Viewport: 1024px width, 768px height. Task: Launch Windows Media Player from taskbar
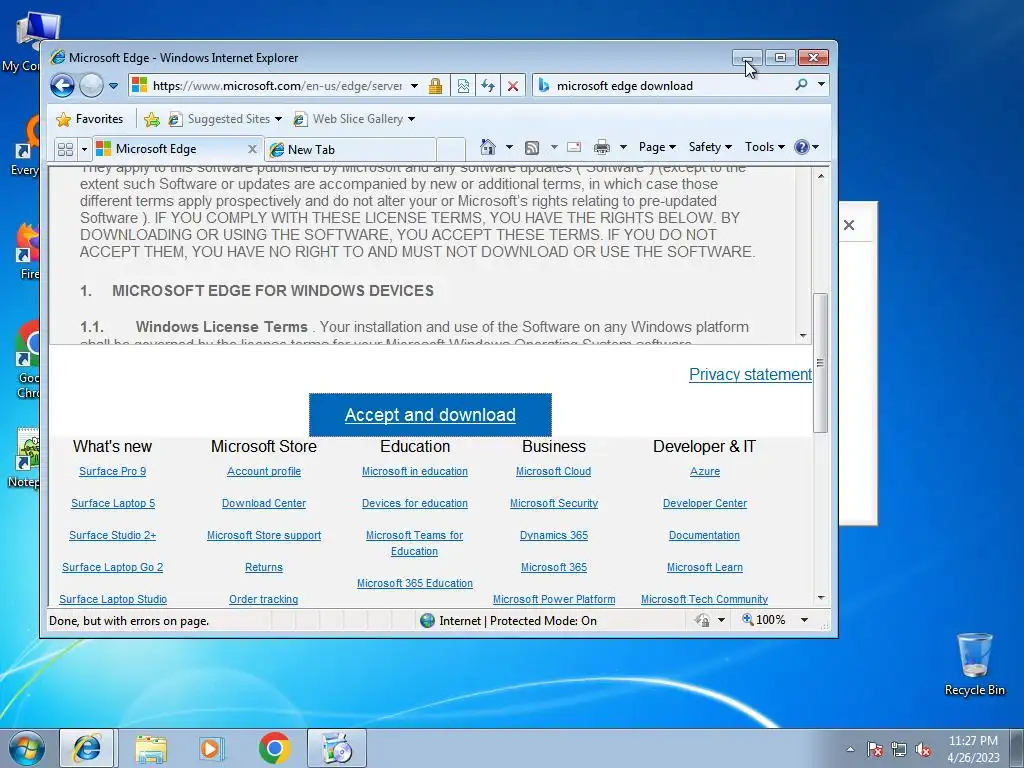pos(212,748)
